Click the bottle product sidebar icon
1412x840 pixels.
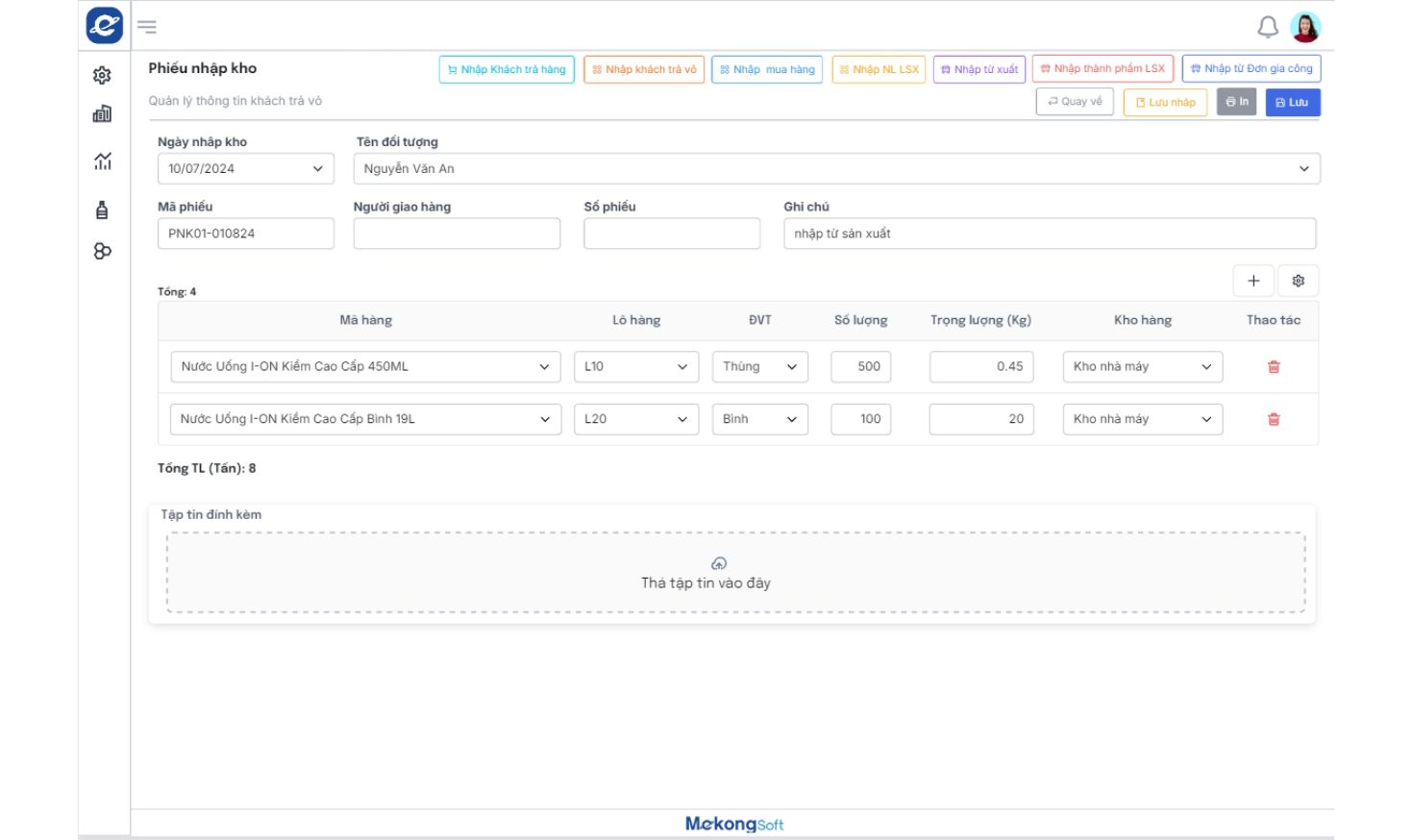[x=102, y=210]
